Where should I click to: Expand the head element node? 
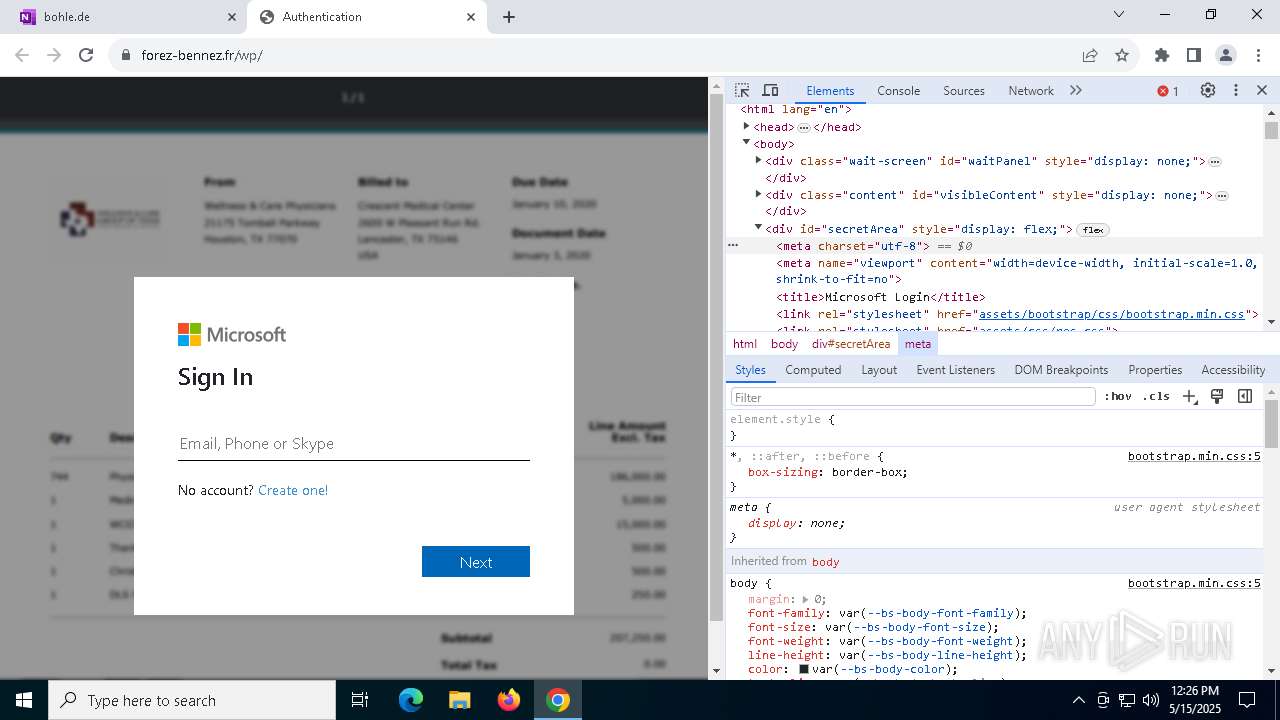pyautogui.click(x=746, y=127)
